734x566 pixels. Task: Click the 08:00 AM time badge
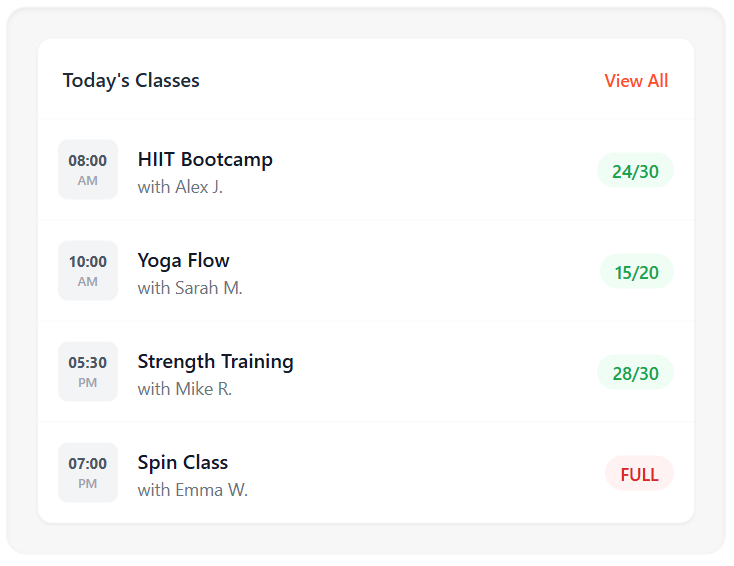[x=88, y=169]
